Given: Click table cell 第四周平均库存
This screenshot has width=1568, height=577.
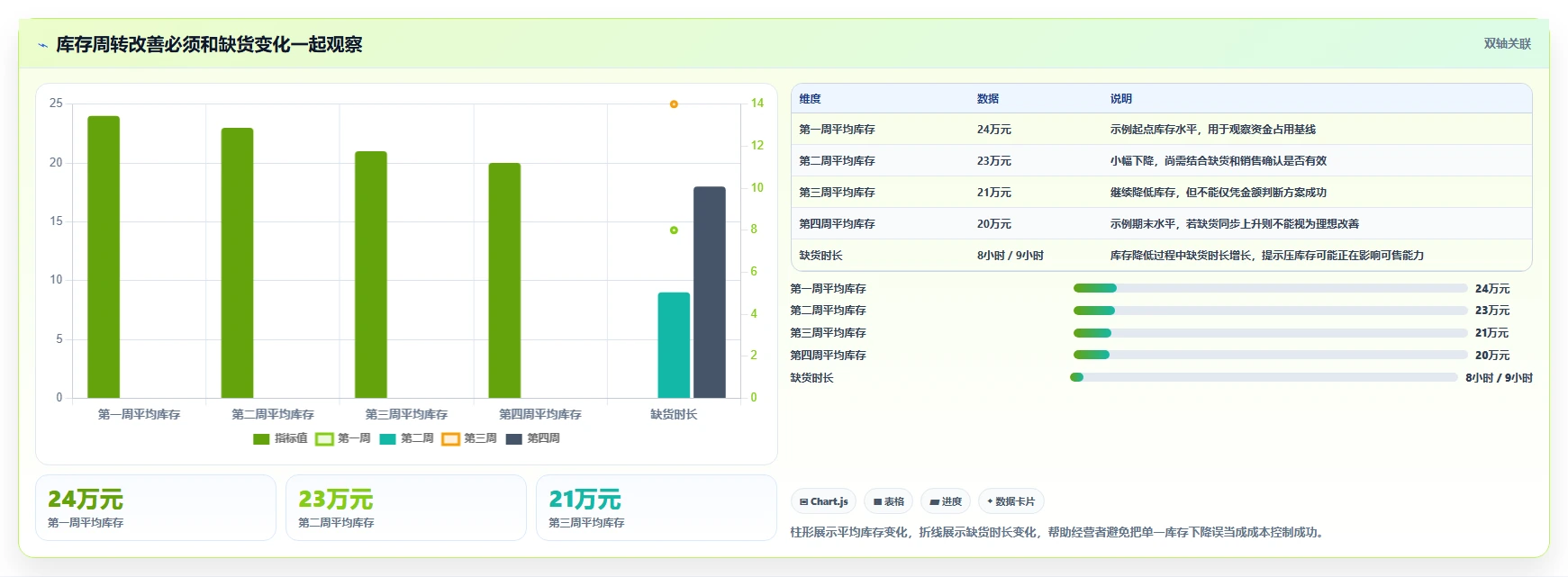Looking at the screenshot, I should [x=837, y=224].
